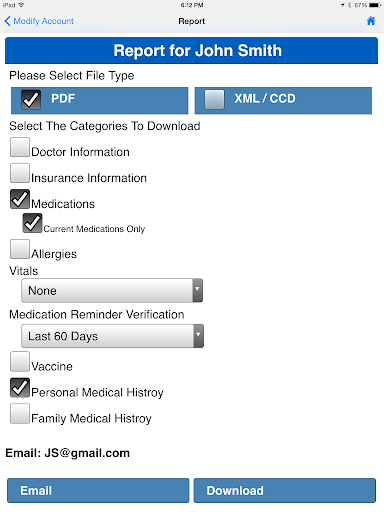Send the report with the Email button
This screenshot has height=512, width=384.
pyautogui.click(x=98, y=490)
